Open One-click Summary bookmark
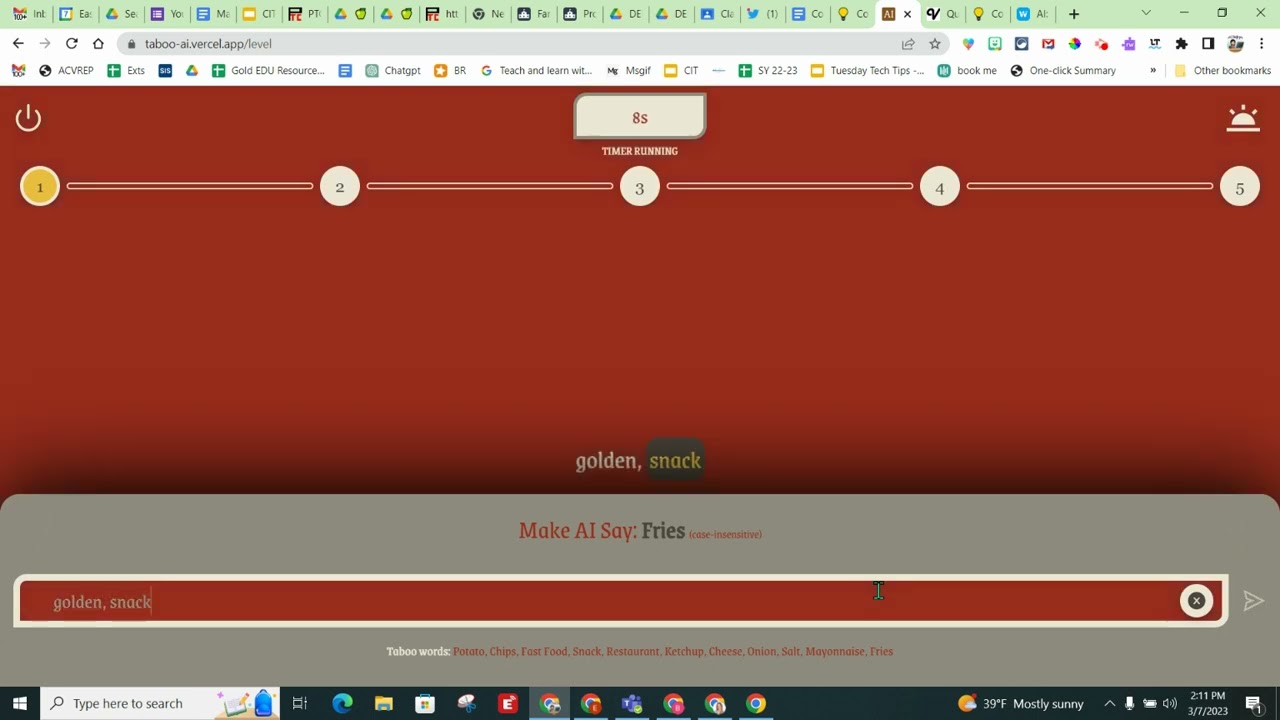The image size is (1280, 720). (1063, 71)
